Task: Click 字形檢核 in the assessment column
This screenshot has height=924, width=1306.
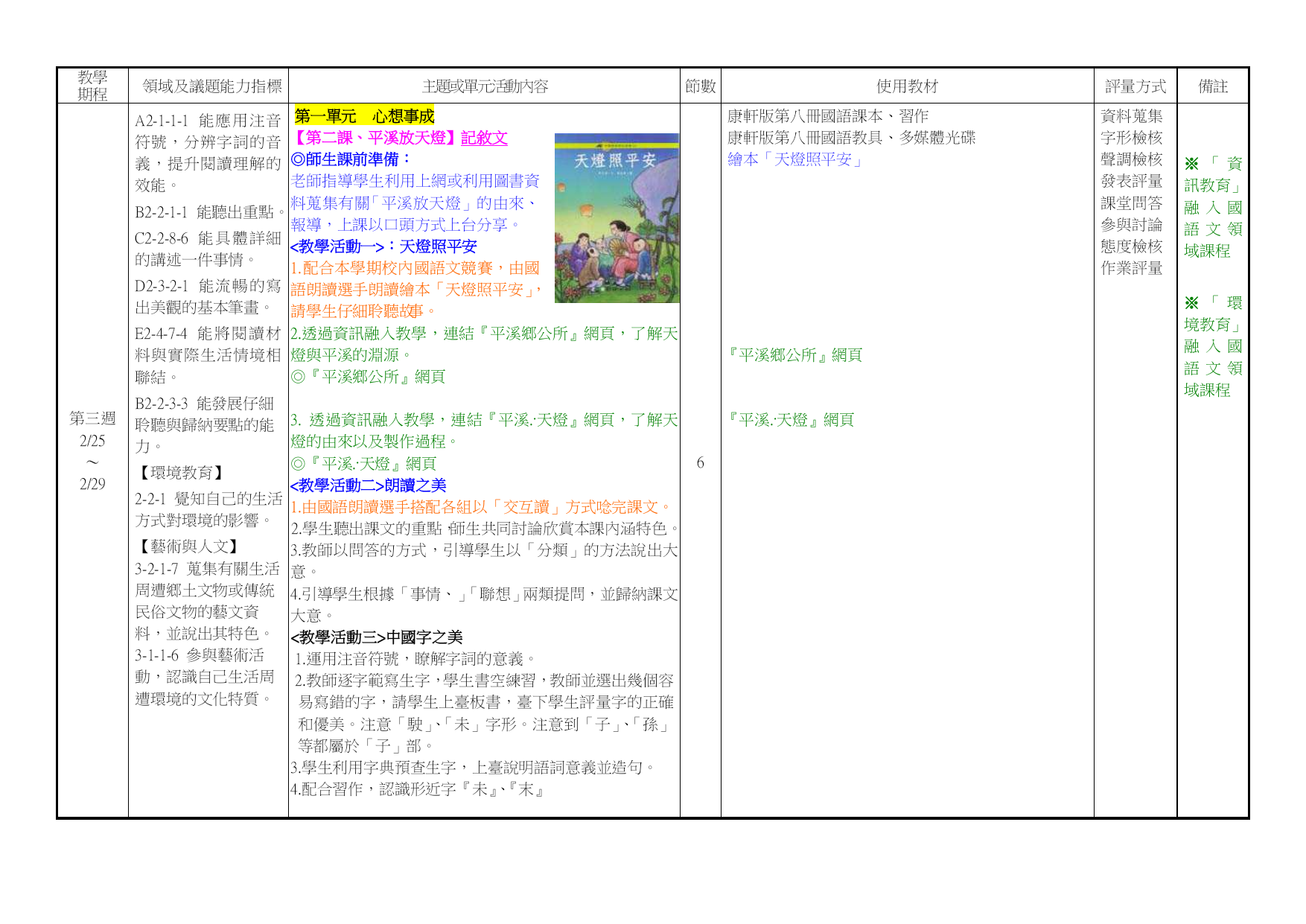Action: pos(1132,138)
